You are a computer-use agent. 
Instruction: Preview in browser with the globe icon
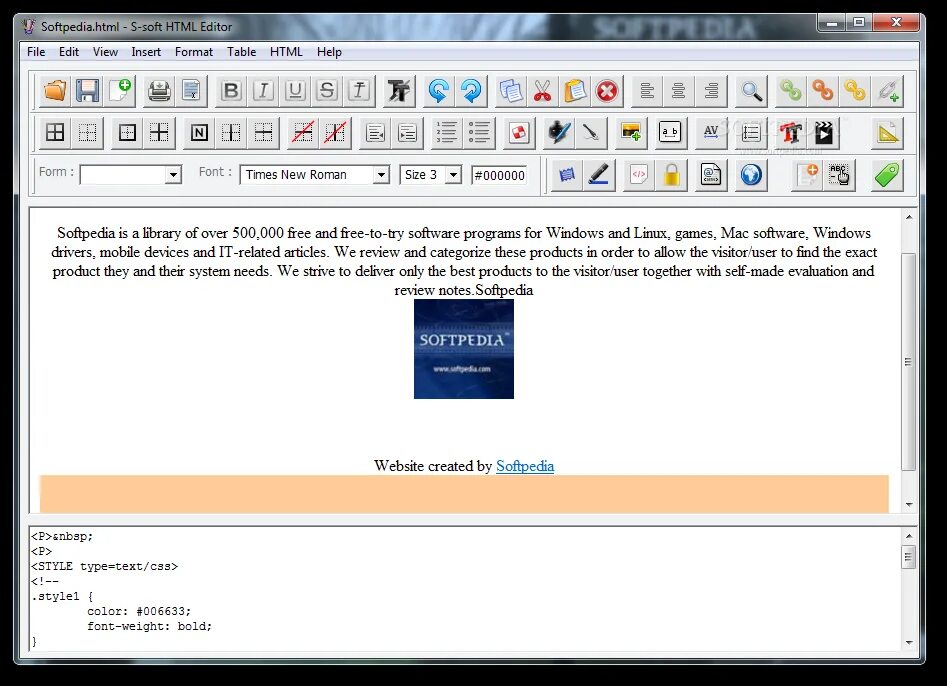pyautogui.click(x=751, y=175)
